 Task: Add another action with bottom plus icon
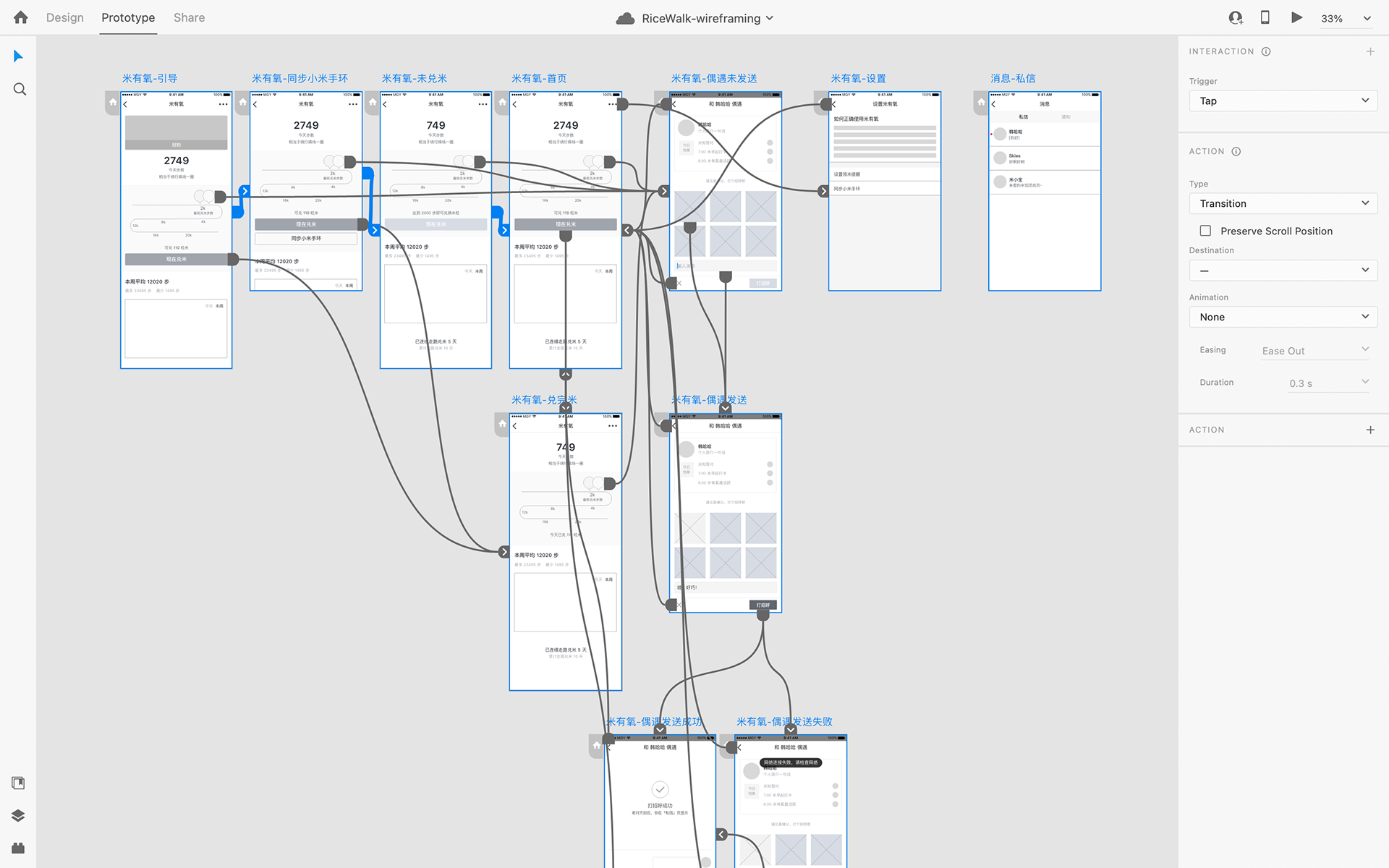pos(1370,430)
